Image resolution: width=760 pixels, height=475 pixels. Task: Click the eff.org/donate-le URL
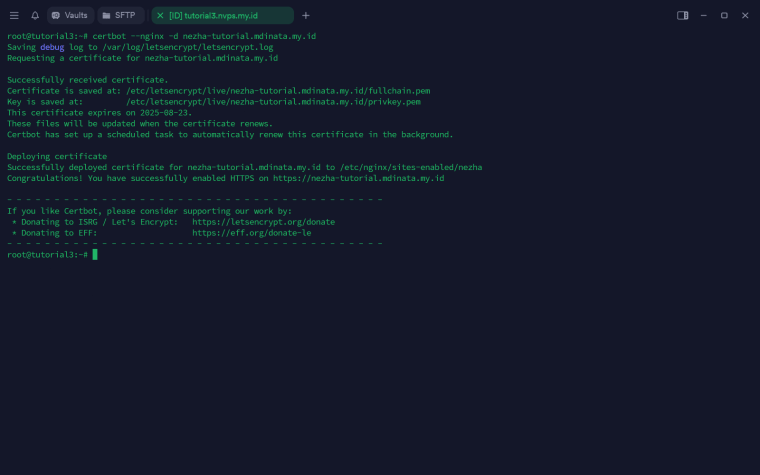click(252, 233)
